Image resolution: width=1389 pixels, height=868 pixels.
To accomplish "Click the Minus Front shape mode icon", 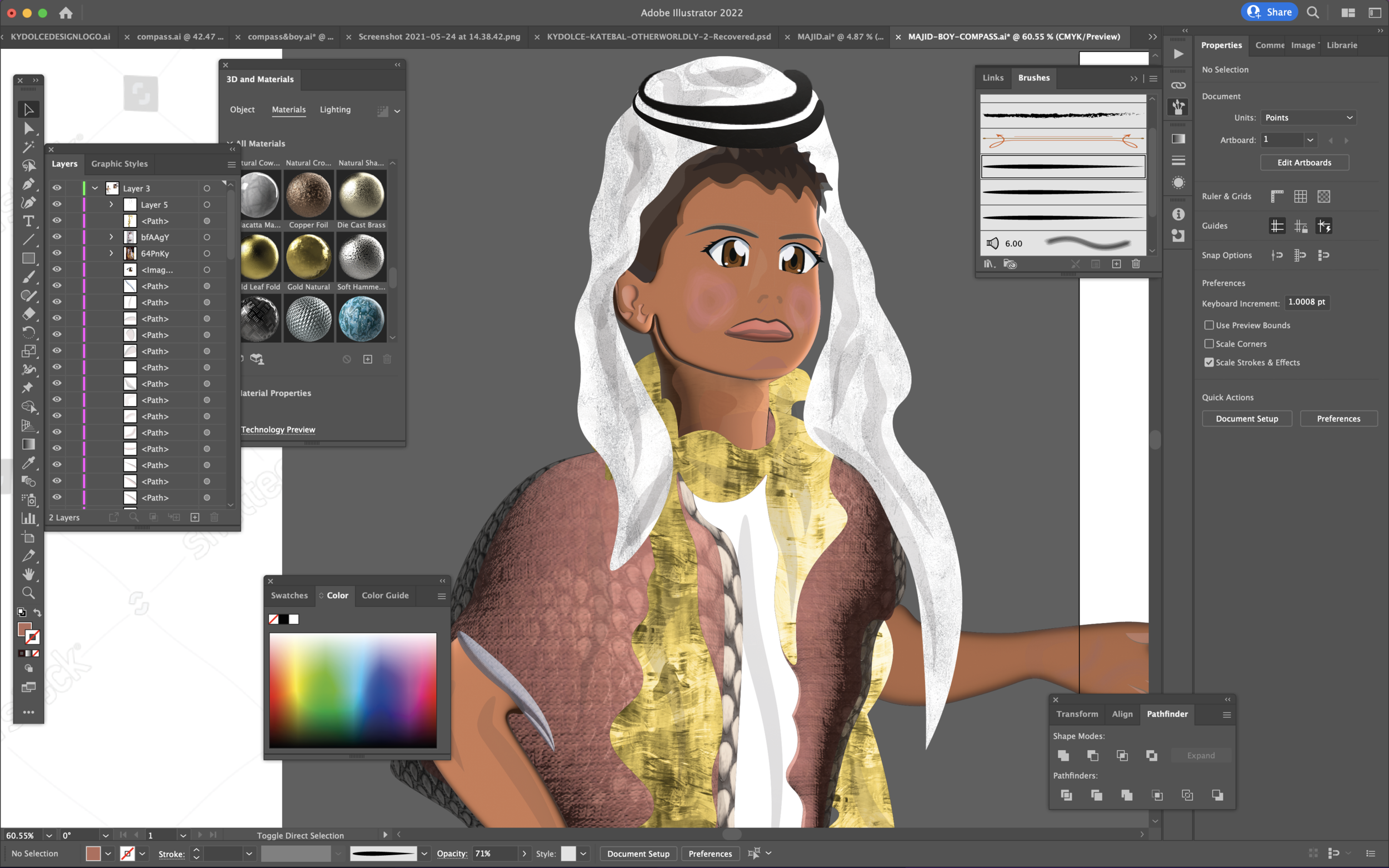I will click(1093, 755).
